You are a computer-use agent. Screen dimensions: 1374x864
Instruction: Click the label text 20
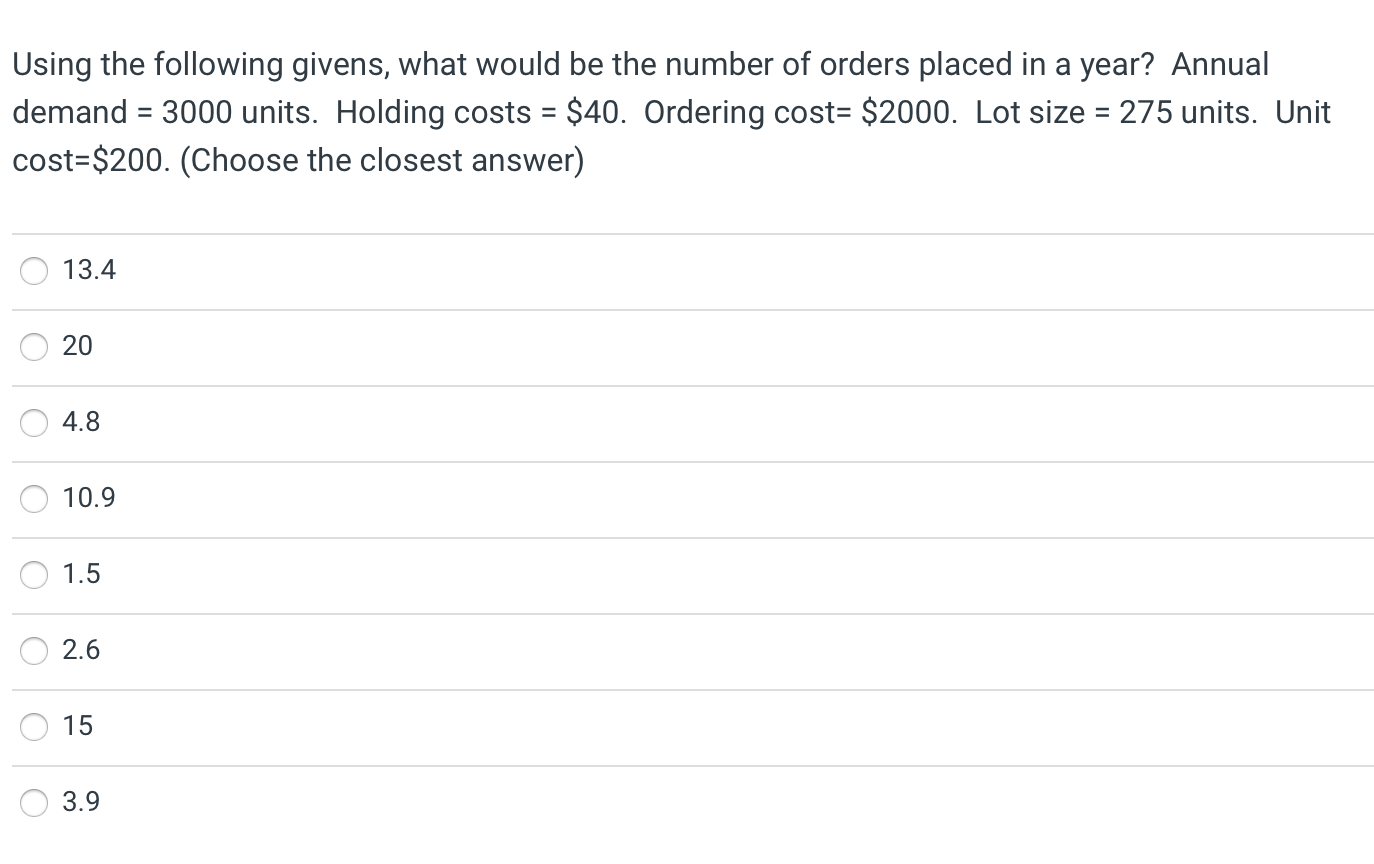(x=77, y=346)
